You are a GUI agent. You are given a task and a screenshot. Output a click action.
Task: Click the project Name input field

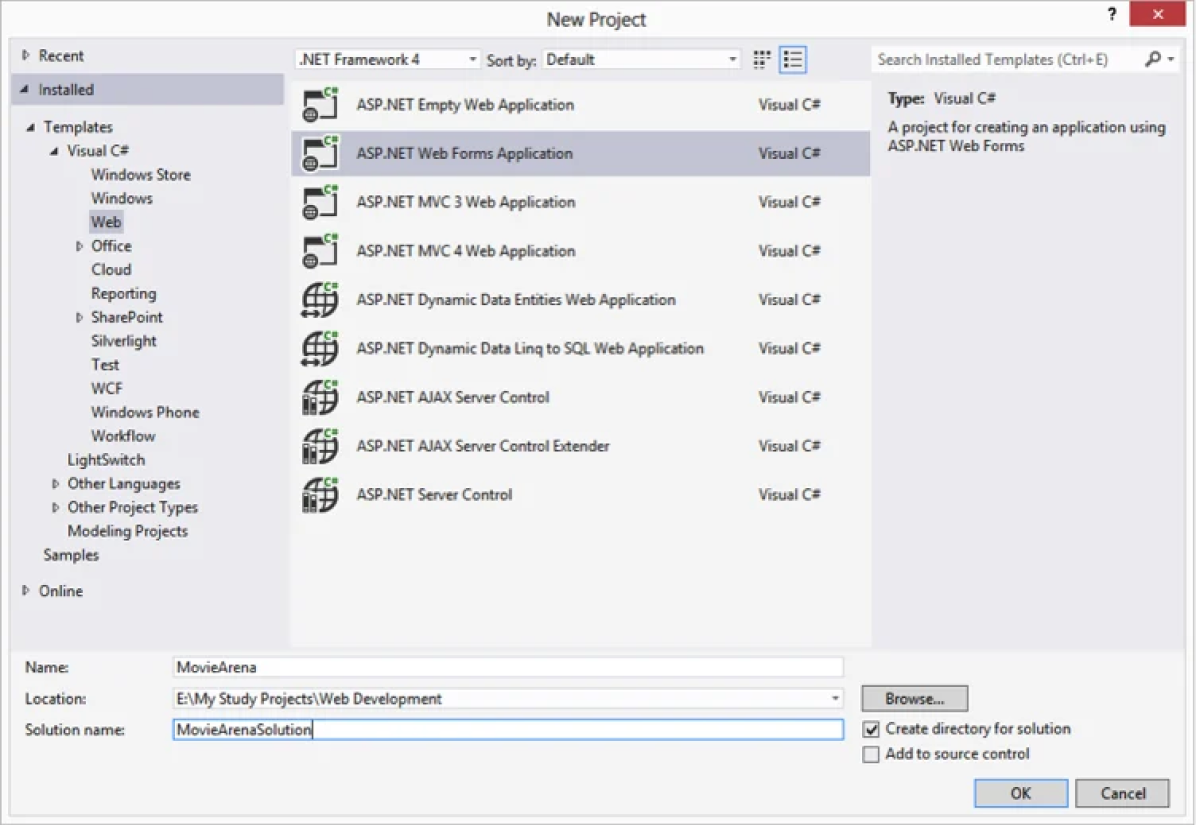pos(508,667)
